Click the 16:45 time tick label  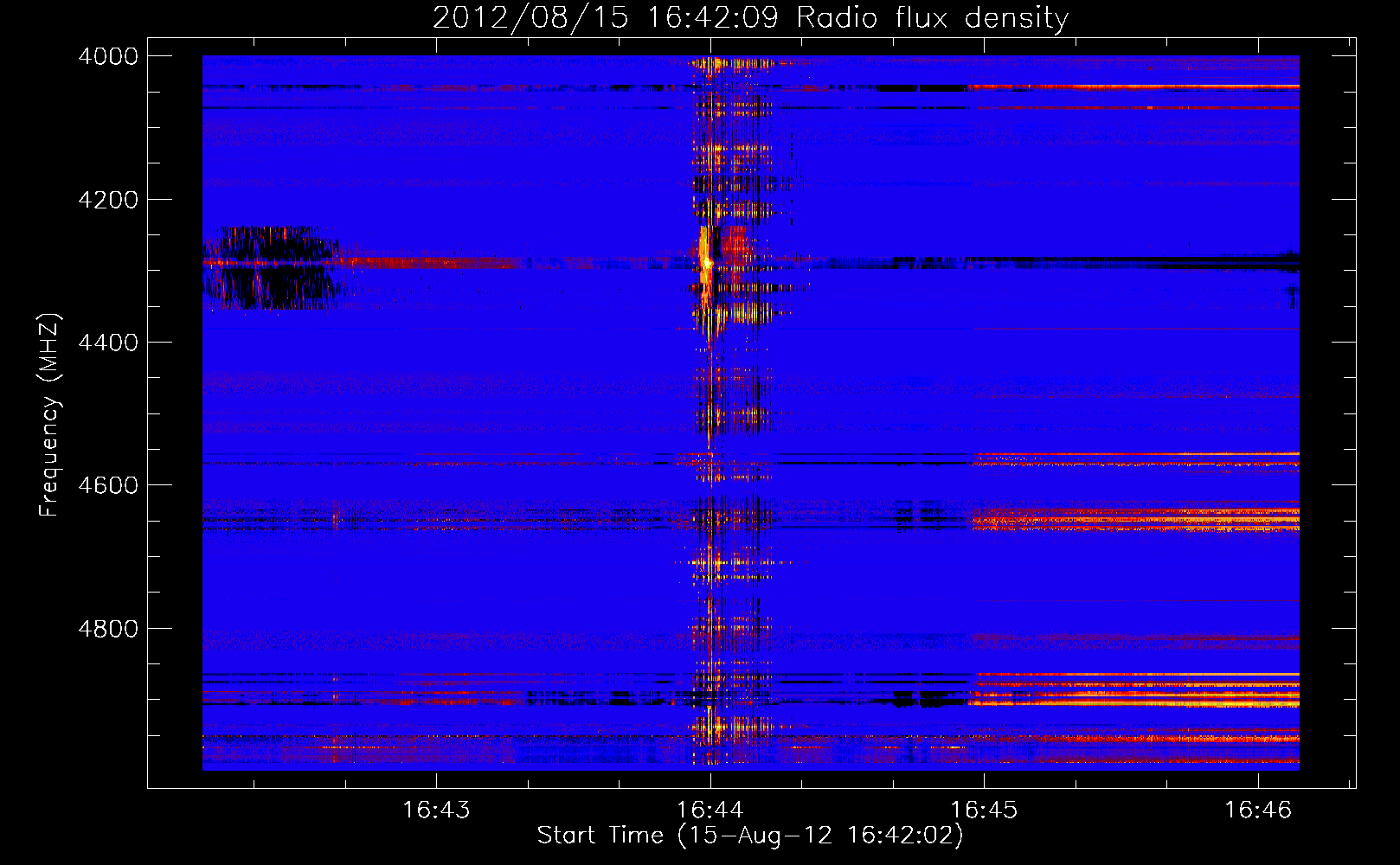[985, 810]
